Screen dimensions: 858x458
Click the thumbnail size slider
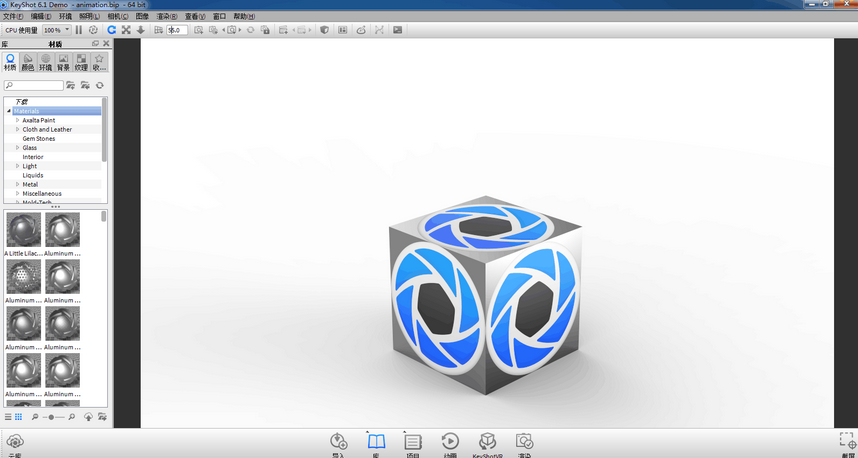[x=52, y=416]
